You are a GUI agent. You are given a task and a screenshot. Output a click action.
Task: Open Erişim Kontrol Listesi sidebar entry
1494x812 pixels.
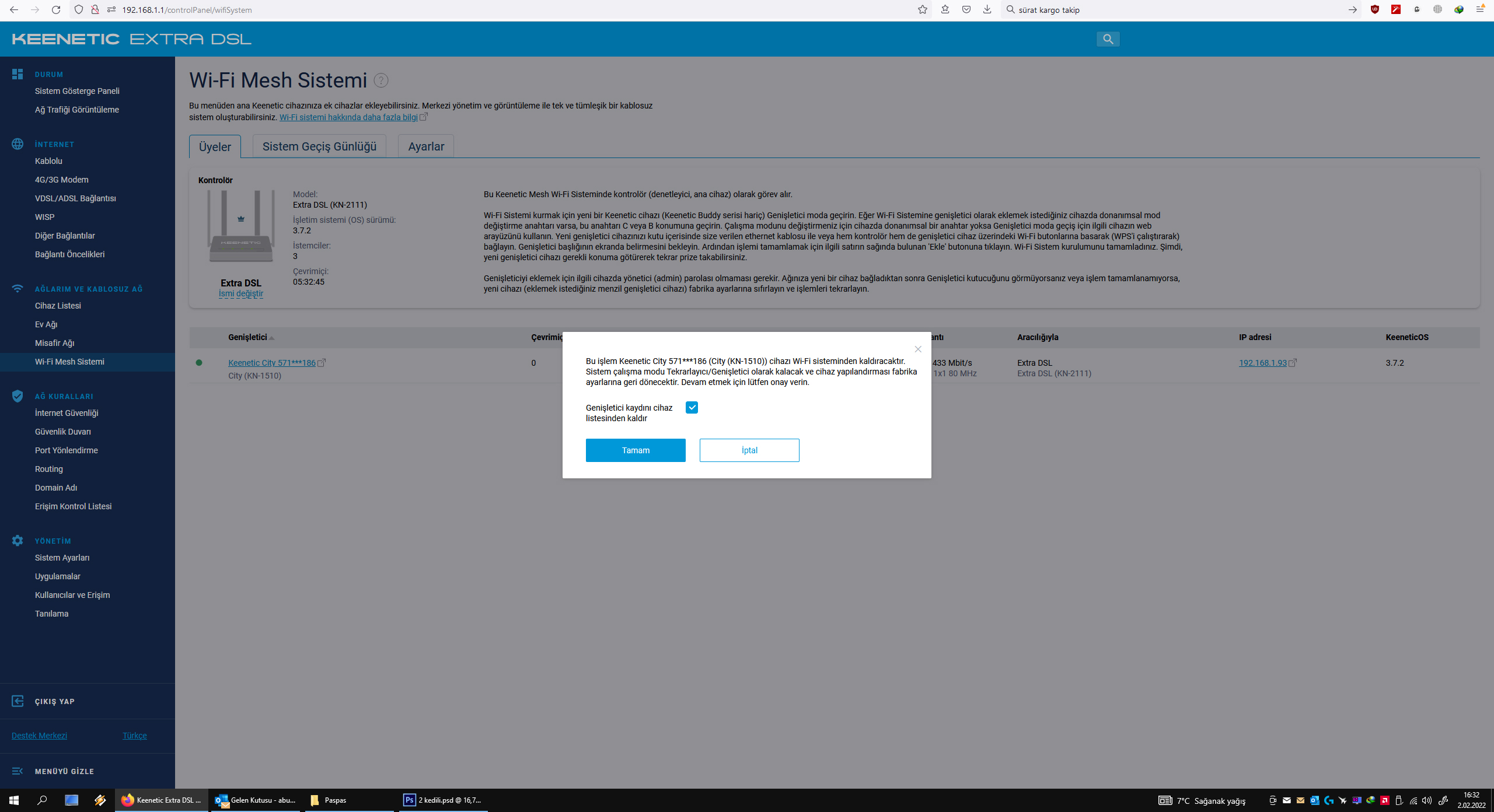click(x=73, y=506)
